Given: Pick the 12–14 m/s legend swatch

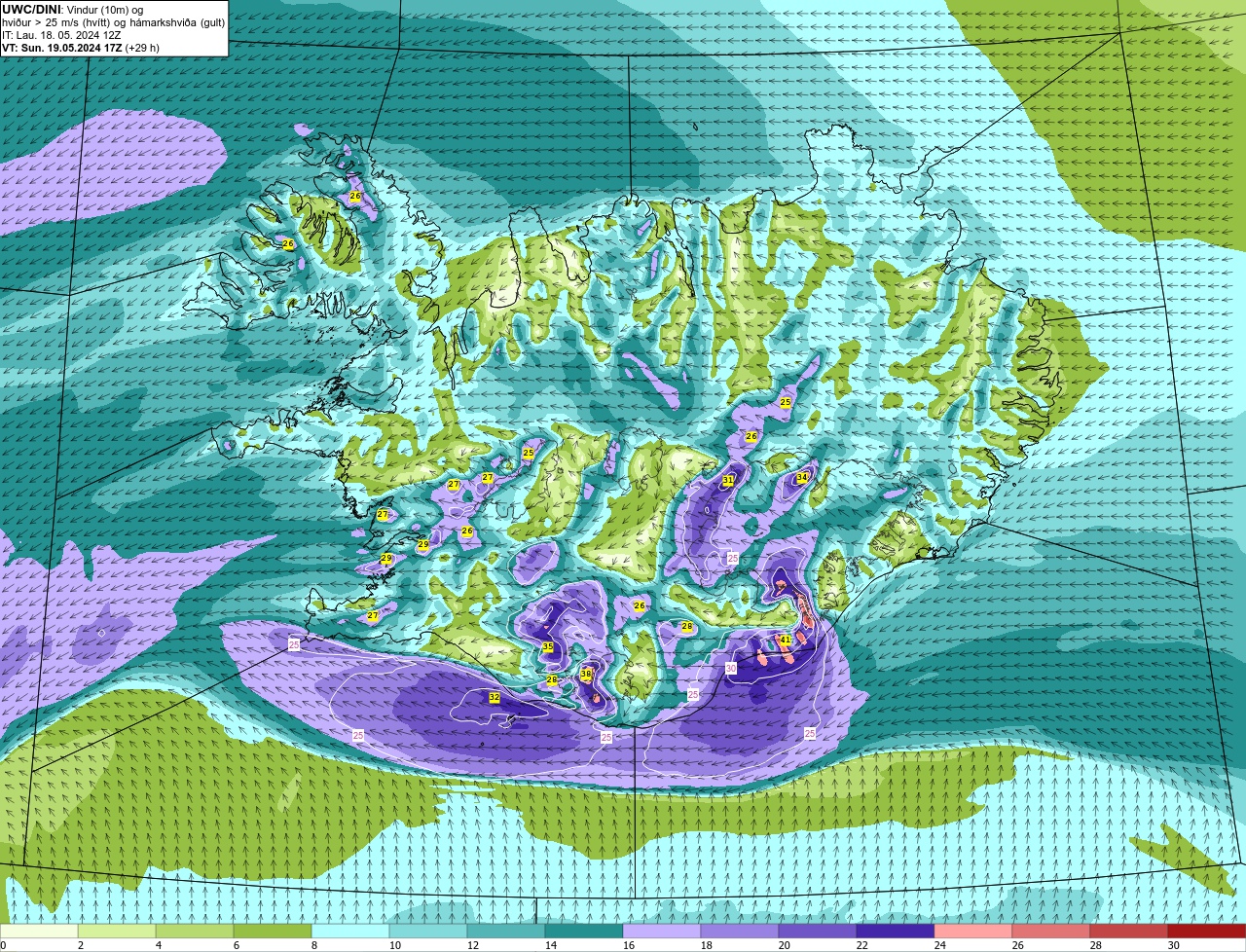Looking at the screenshot, I should coord(506,932).
